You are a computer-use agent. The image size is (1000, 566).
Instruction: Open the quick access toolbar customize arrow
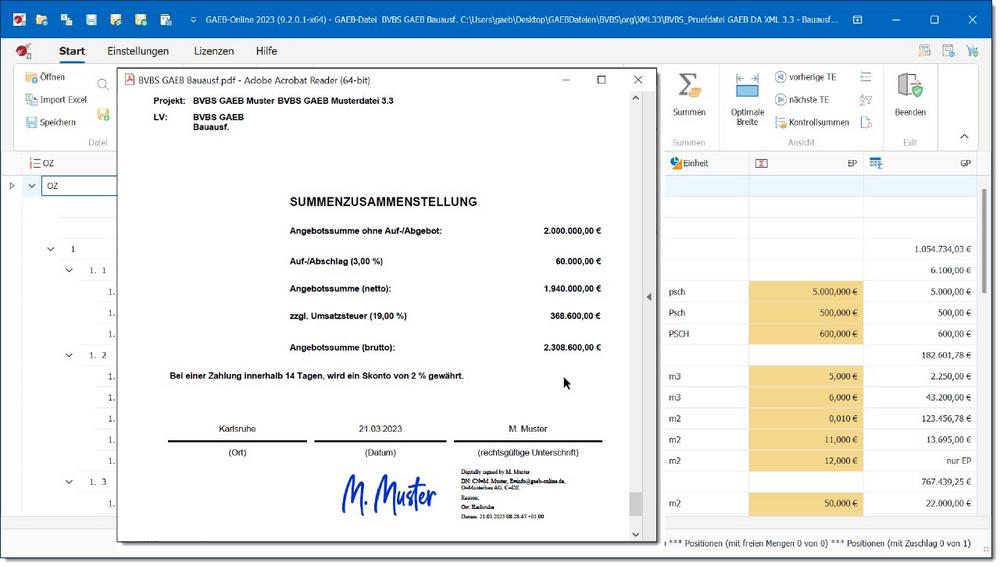point(193,20)
